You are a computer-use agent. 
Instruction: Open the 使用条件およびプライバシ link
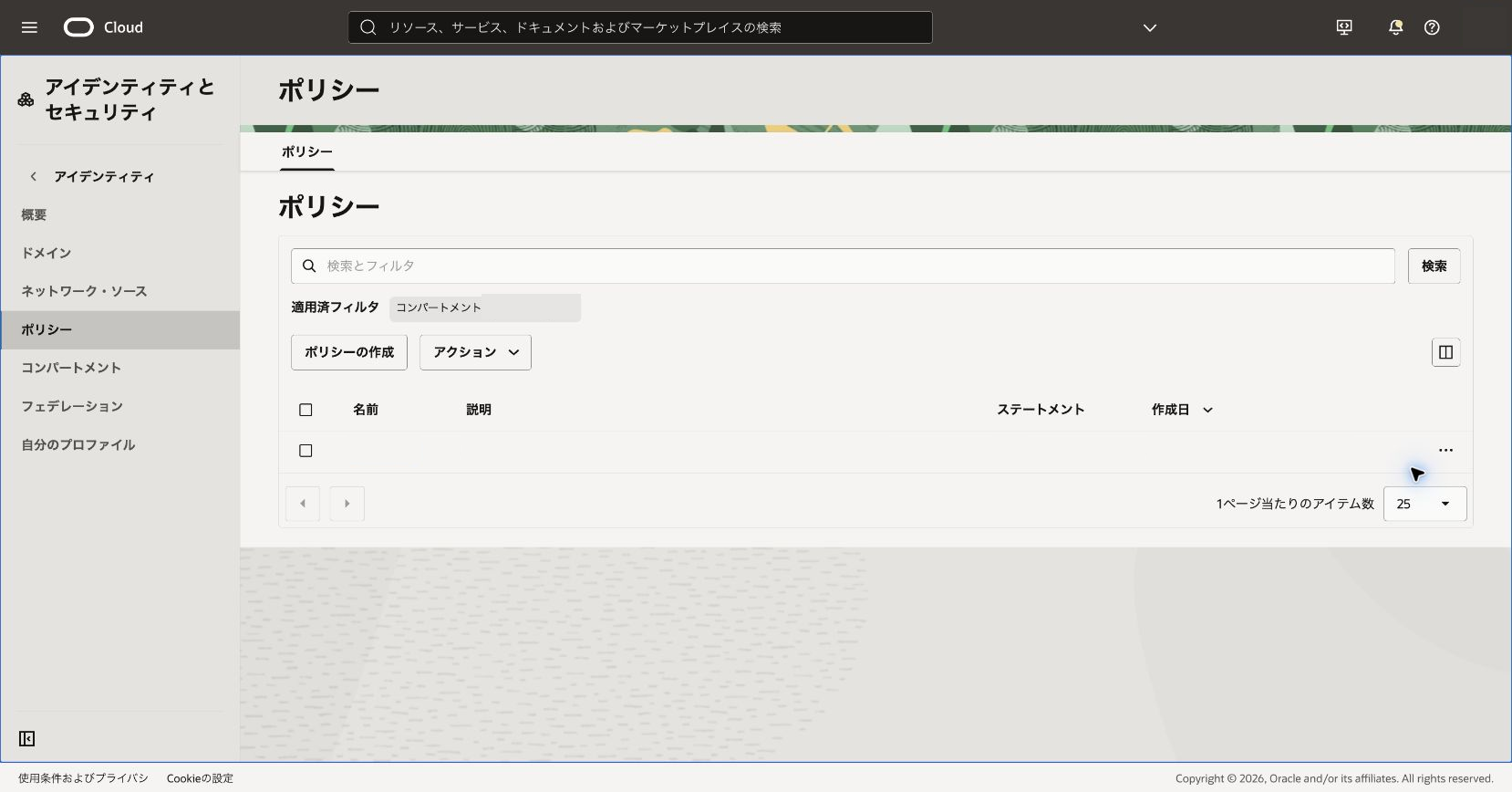pos(83,778)
